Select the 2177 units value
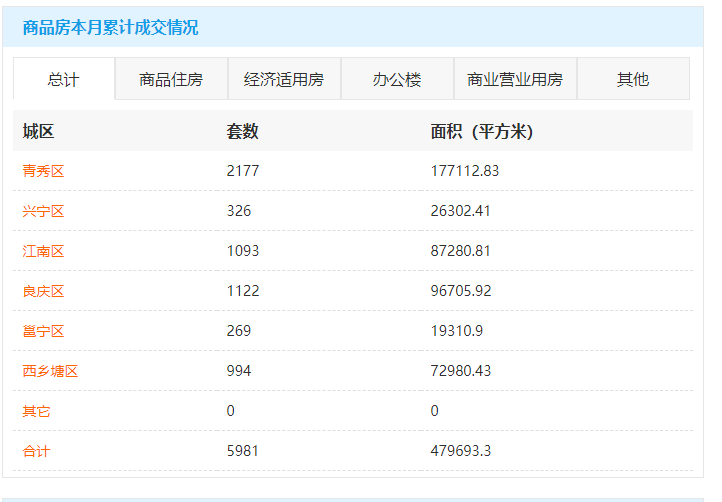 [243, 171]
